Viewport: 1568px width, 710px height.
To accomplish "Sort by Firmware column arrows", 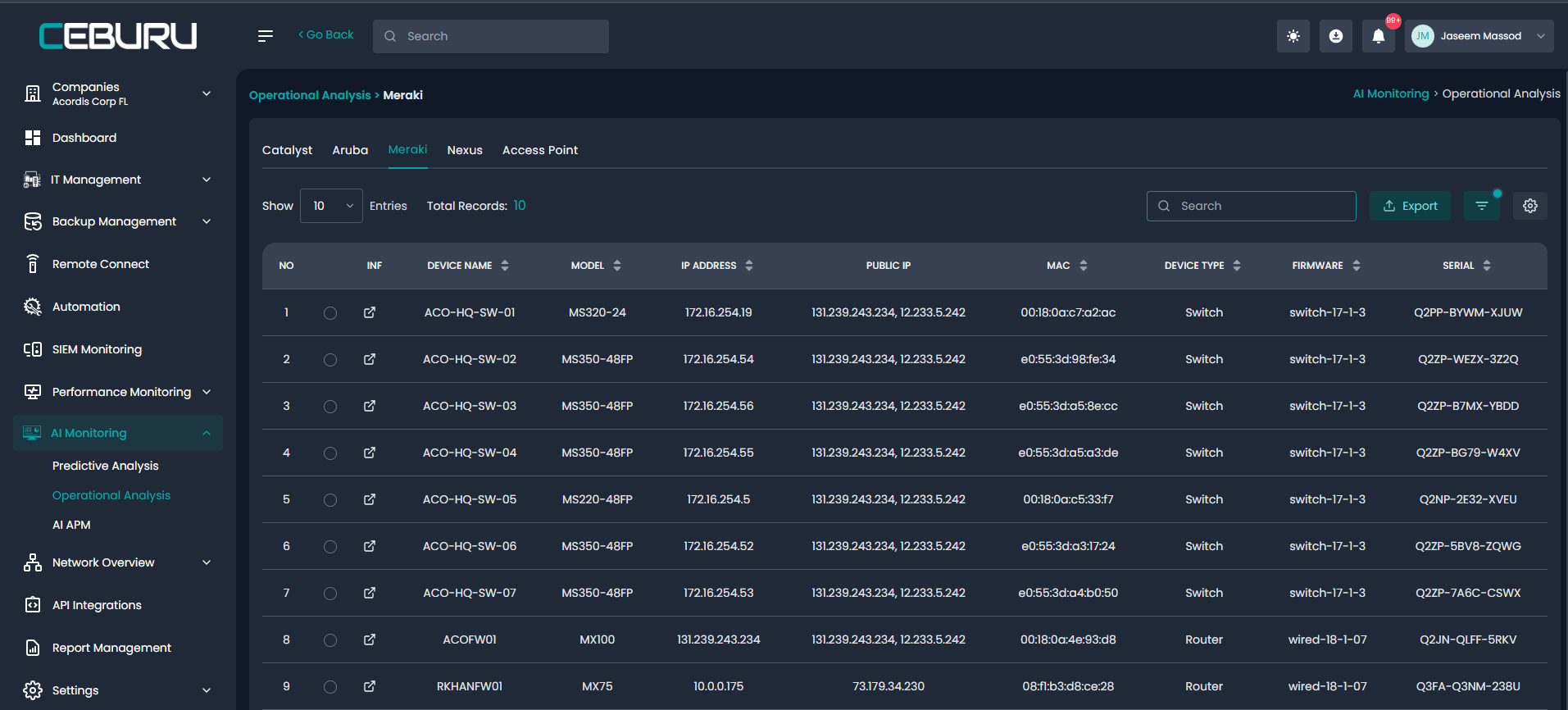I will click(x=1357, y=266).
